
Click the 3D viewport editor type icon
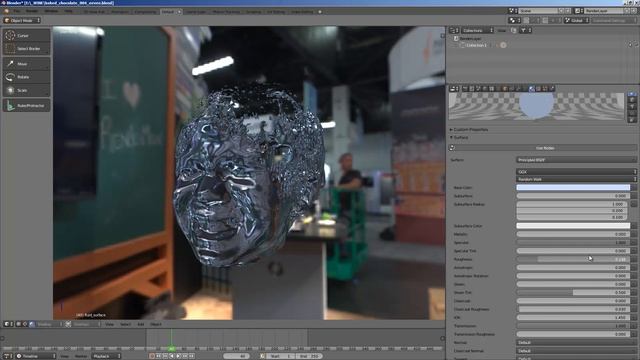[8, 324]
